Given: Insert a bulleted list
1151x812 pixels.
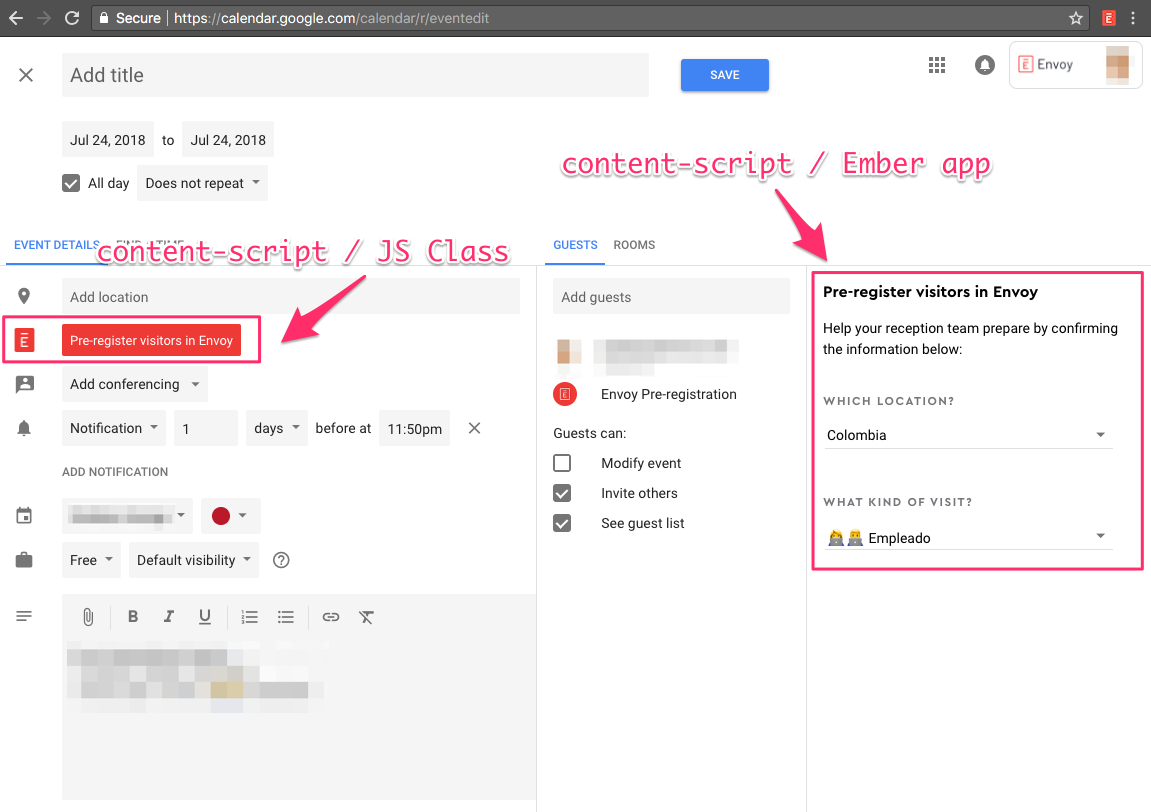Looking at the screenshot, I should coord(286,617).
